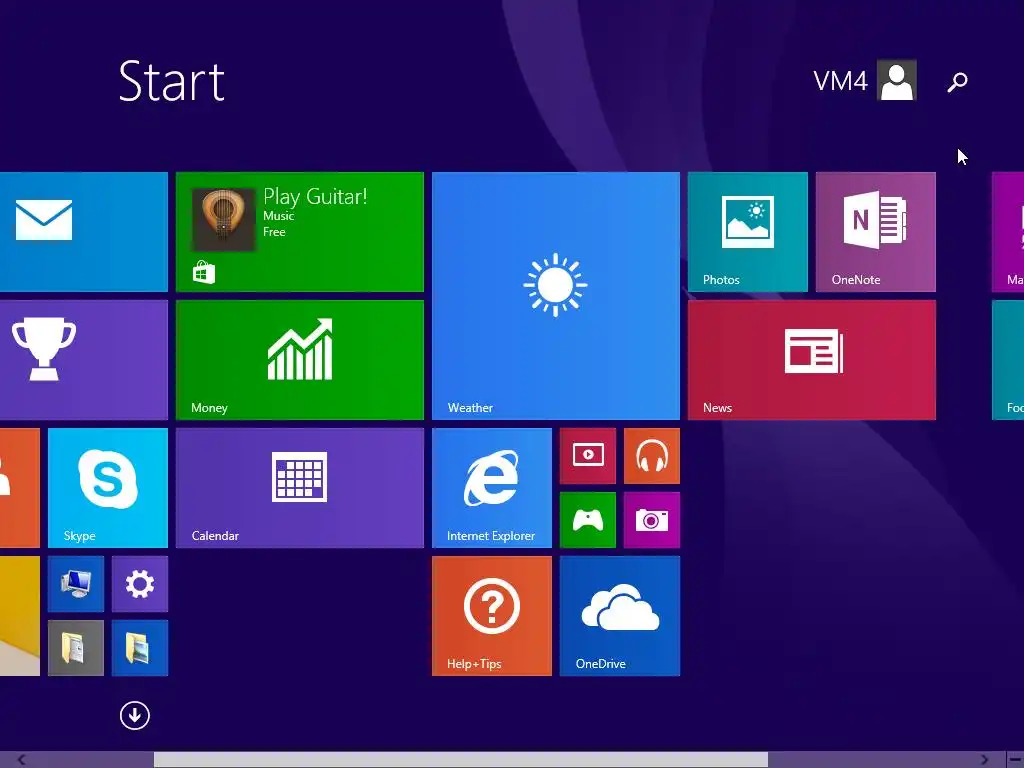Open the VM4 user account menu
The image size is (1024, 768).
(x=865, y=80)
